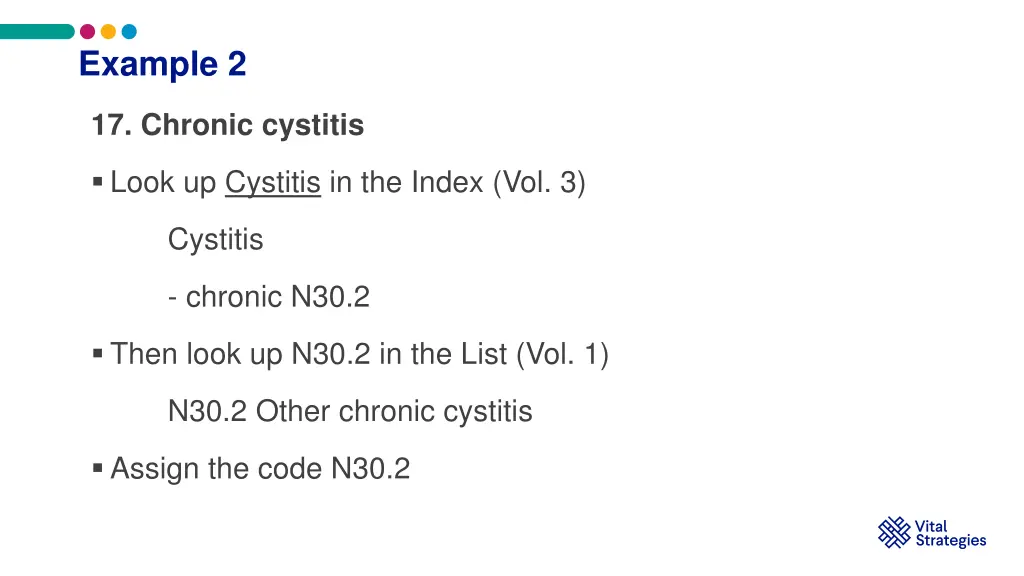Click the teal bar in header
The image size is (1024, 576).
[37, 31]
